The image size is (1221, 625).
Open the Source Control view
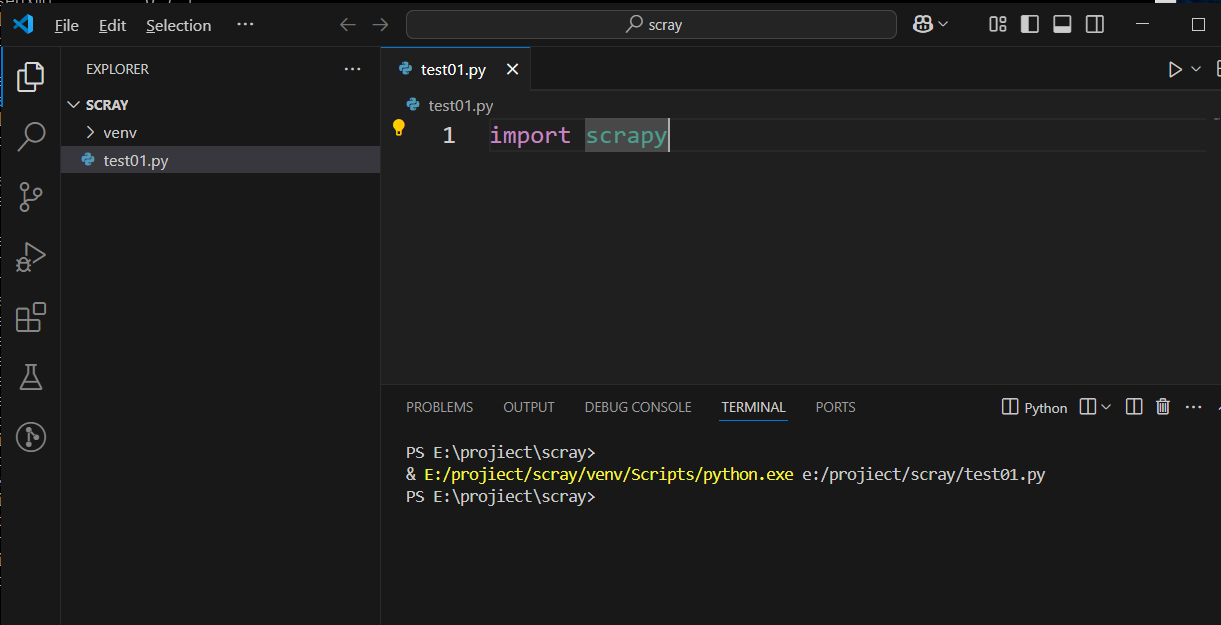[31, 196]
